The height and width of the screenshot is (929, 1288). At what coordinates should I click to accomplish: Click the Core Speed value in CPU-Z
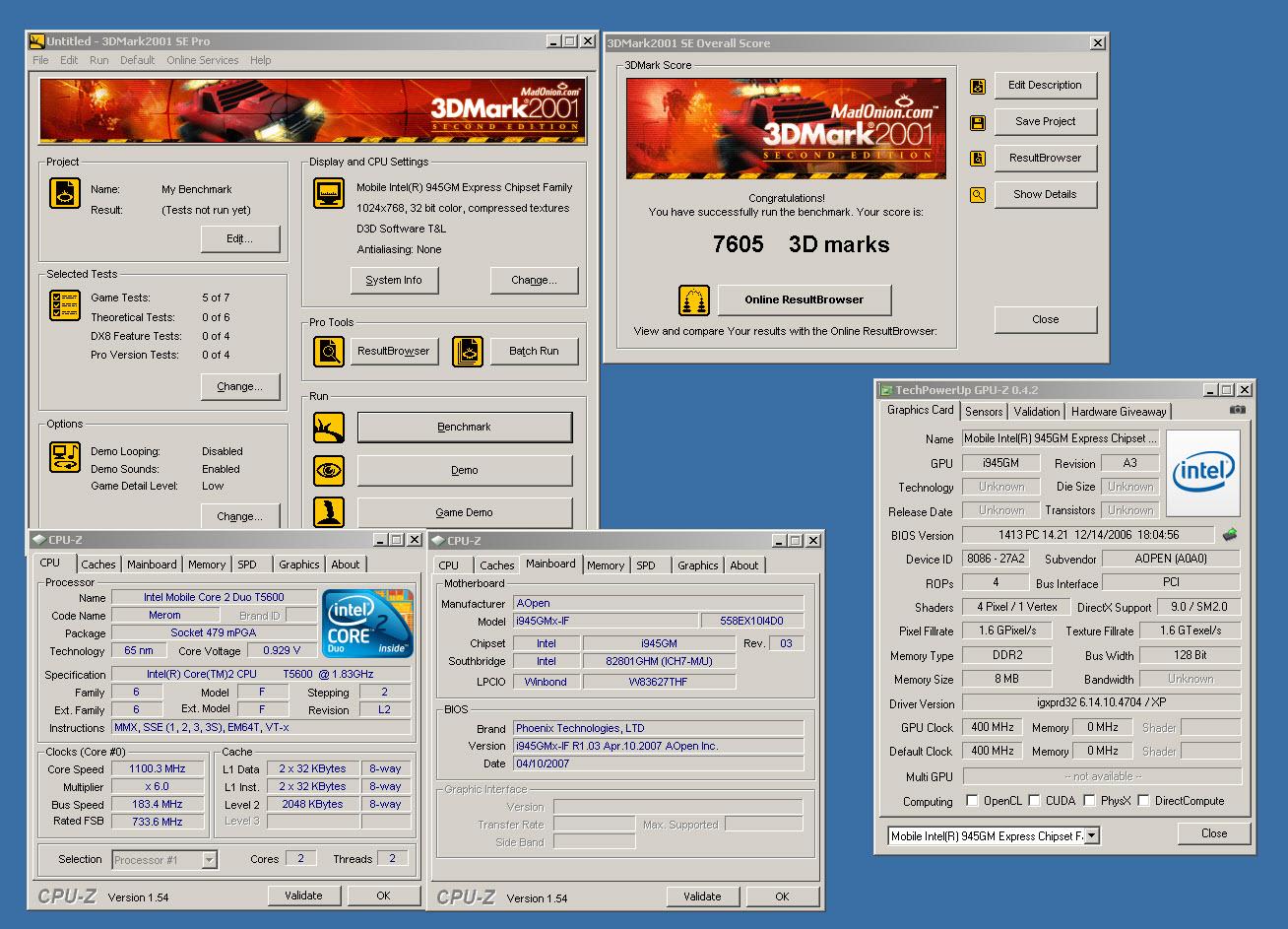158,768
